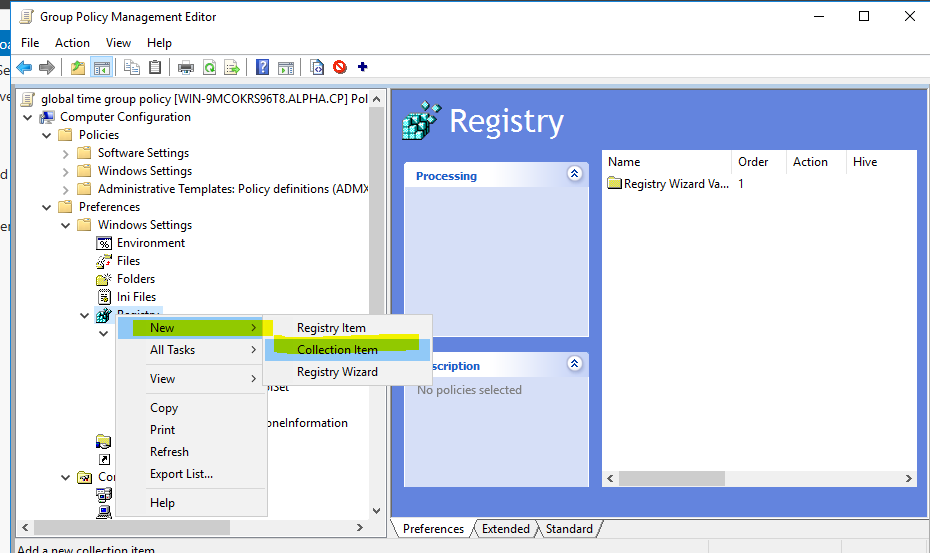Open View submenu in context menu
930x553 pixels.
pos(191,379)
